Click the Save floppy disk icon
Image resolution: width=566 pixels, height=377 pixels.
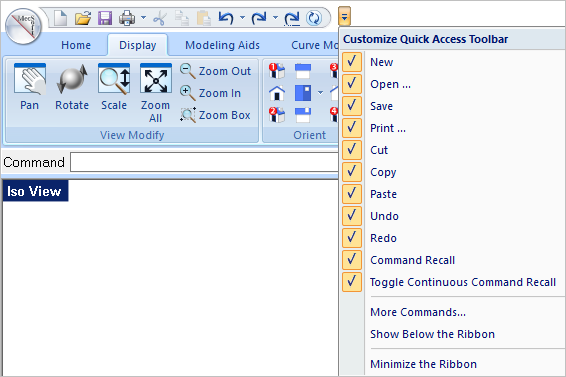click(x=105, y=18)
